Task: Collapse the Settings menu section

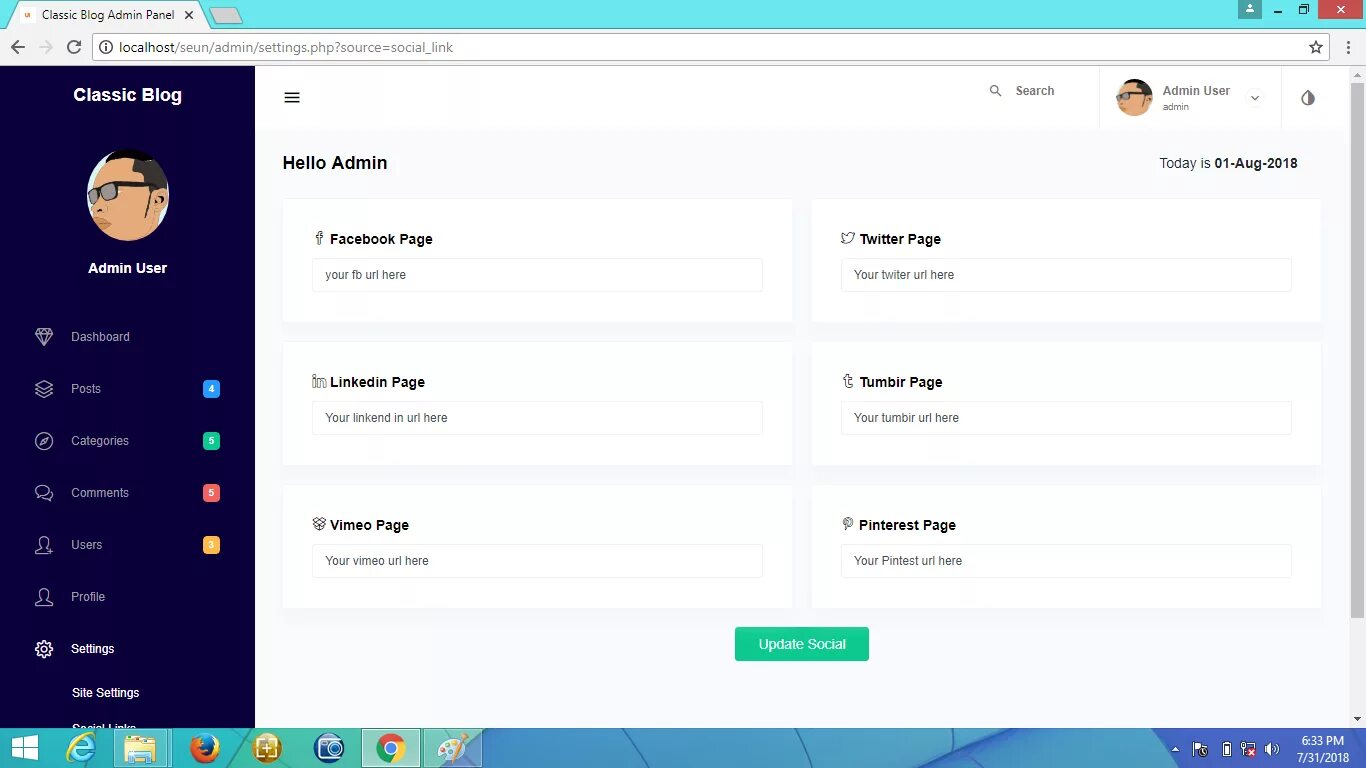Action: click(x=93, y=649)
